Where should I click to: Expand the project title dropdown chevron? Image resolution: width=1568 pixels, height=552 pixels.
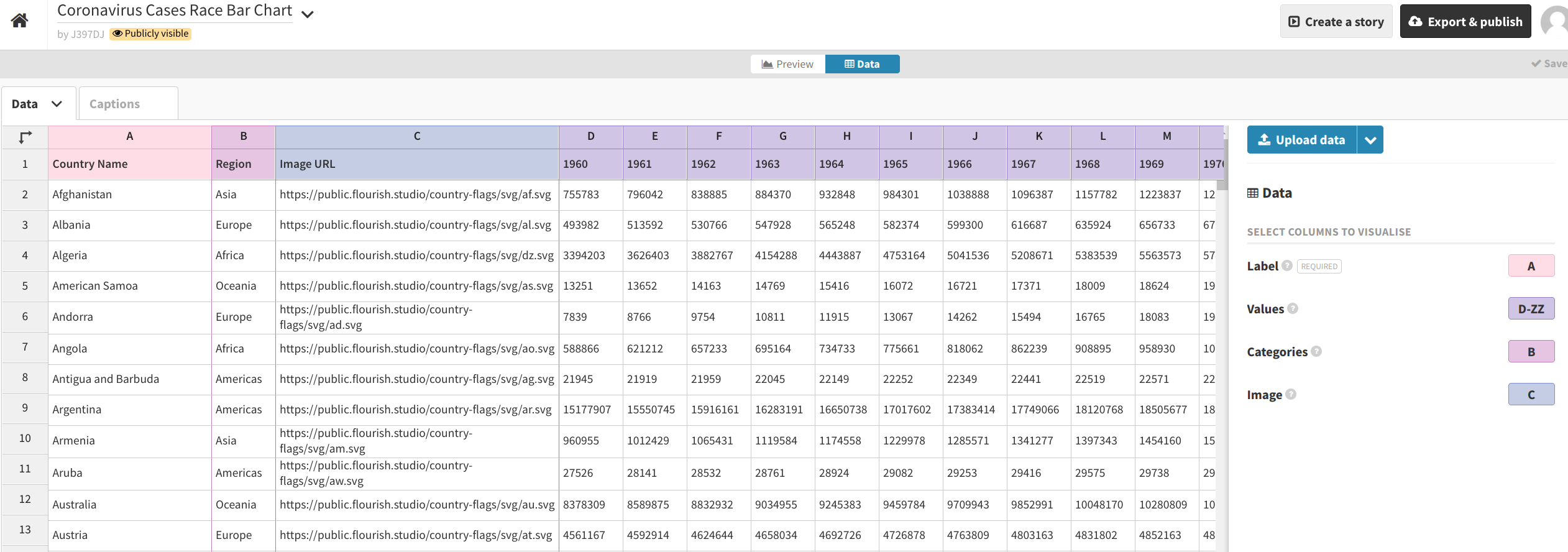(x=307, y=14)
